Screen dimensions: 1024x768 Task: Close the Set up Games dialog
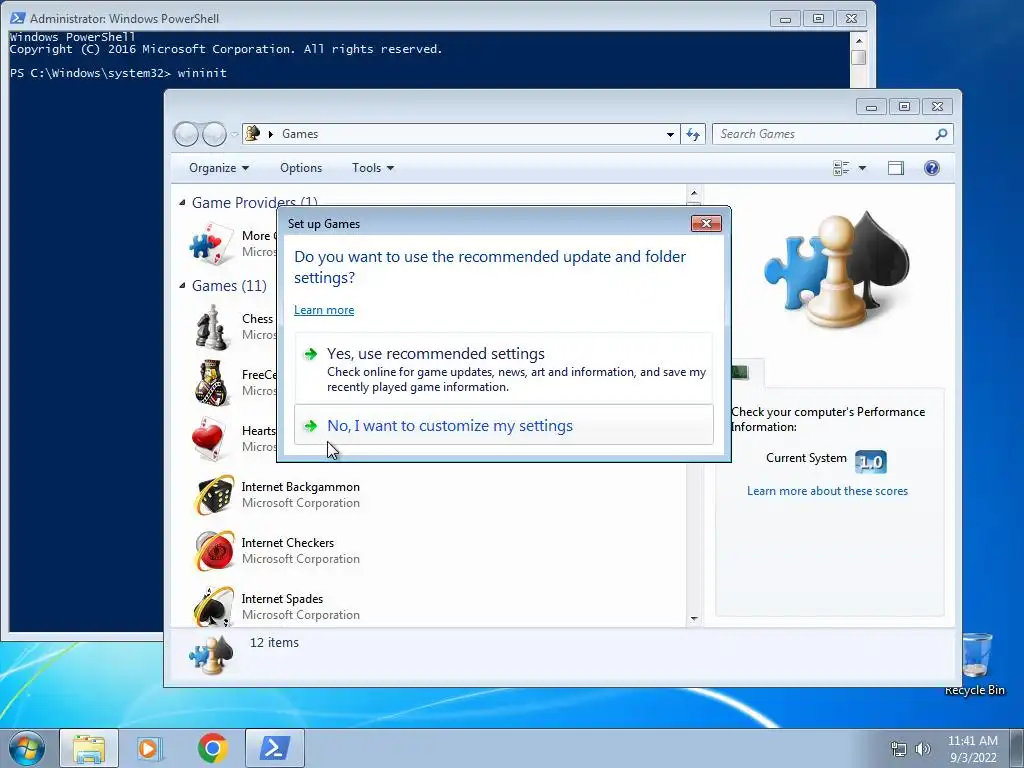point(706,223)
